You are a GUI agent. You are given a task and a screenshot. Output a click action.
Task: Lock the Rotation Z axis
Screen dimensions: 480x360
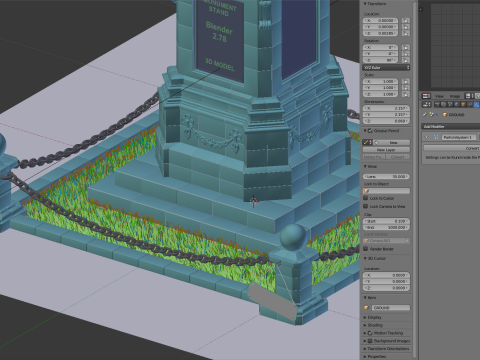(x=406, y=60)
